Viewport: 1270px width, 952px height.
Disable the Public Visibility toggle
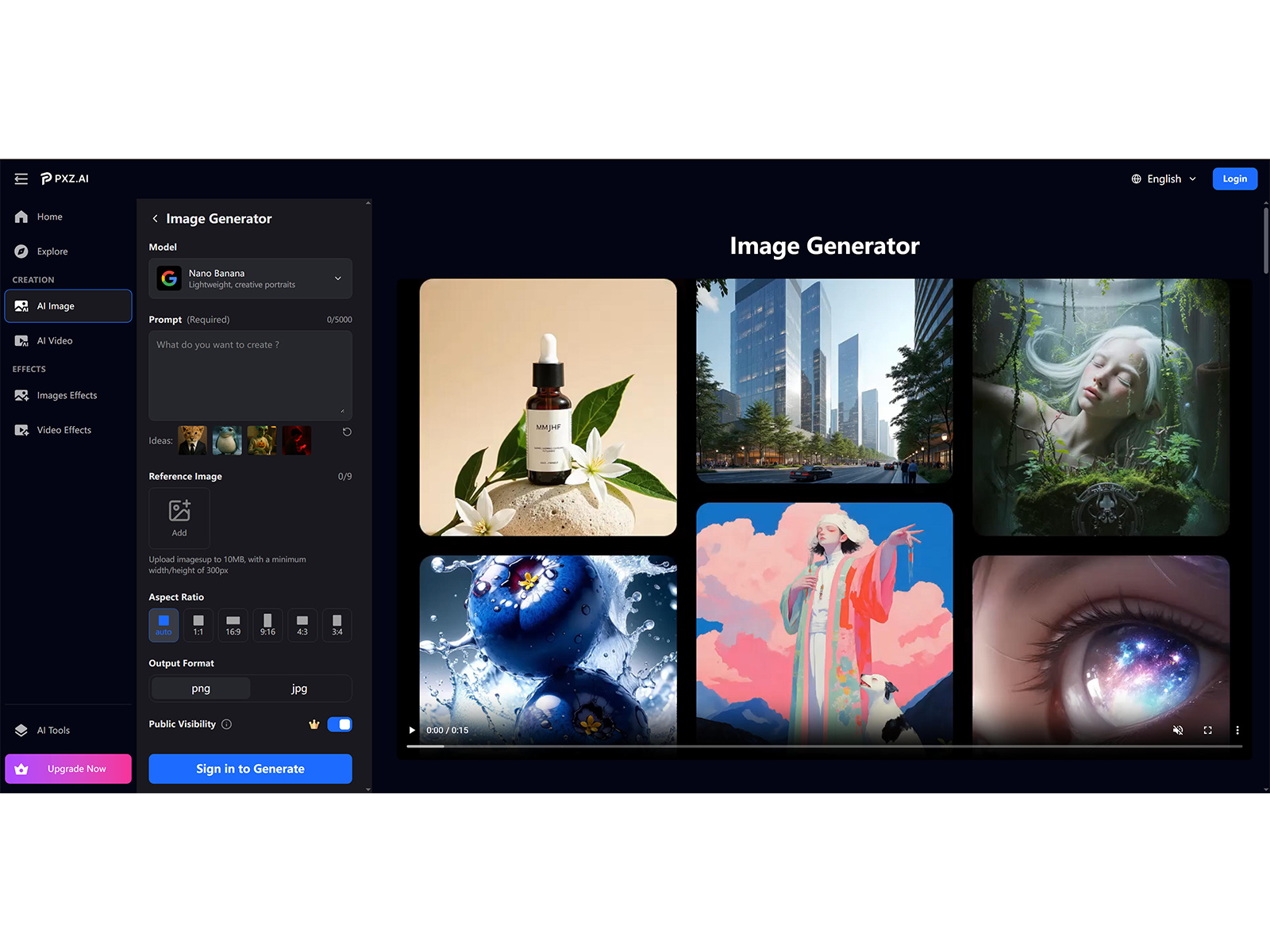click(340, 724)
